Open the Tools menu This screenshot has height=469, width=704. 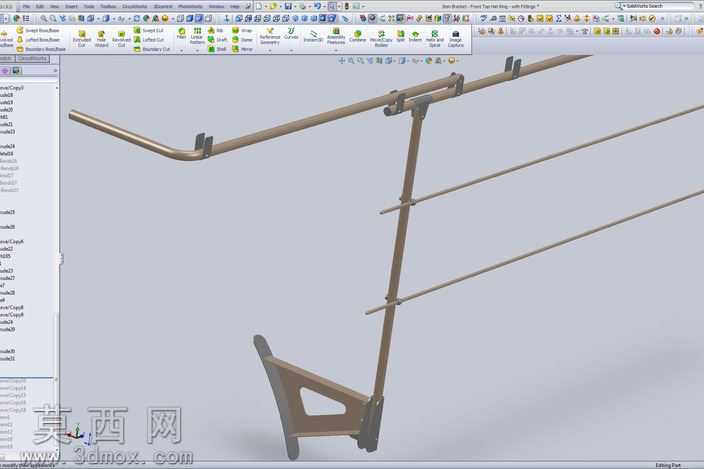tap(89, 7)
